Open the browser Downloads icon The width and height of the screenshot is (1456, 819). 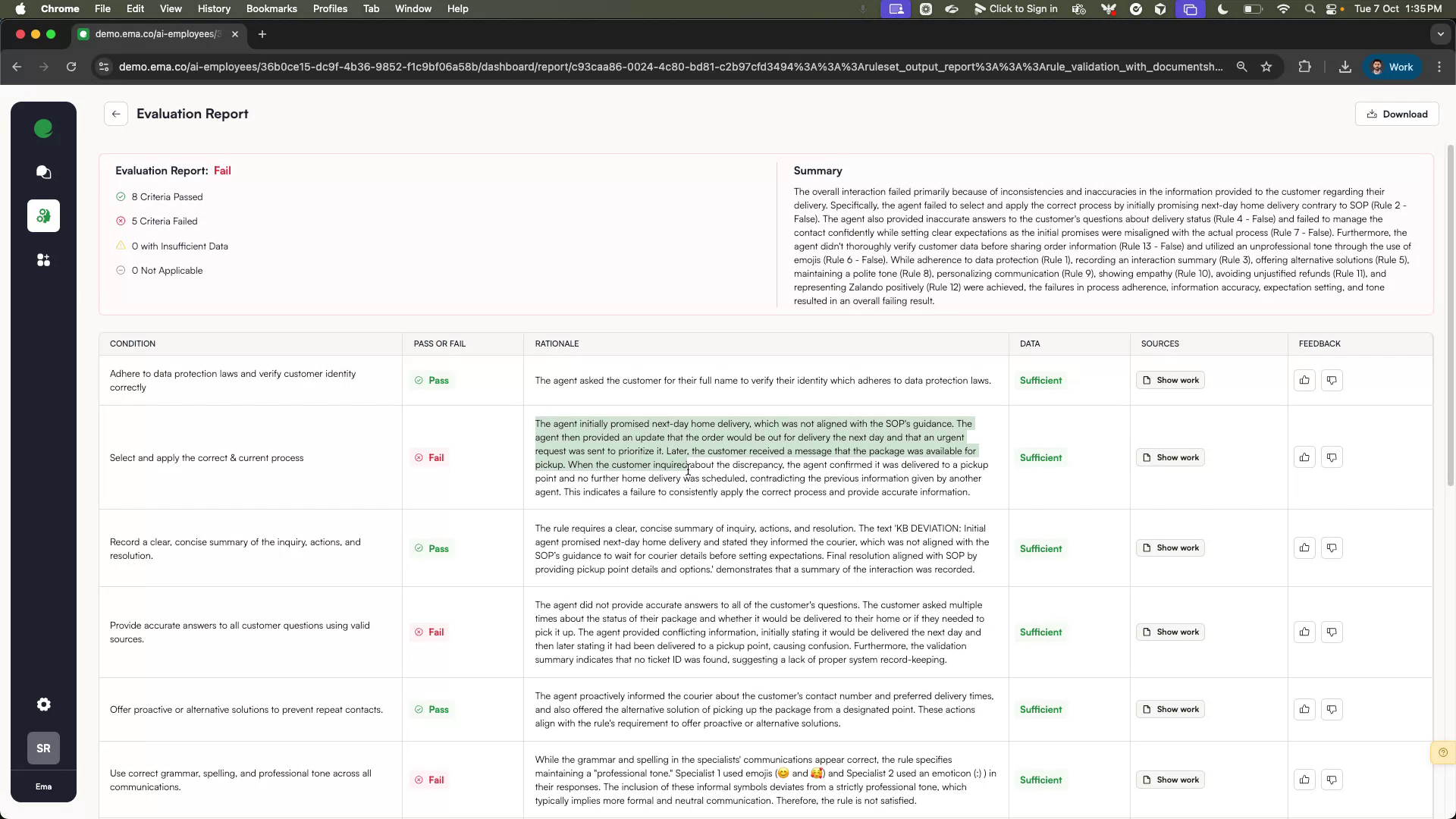point(1345,67)
